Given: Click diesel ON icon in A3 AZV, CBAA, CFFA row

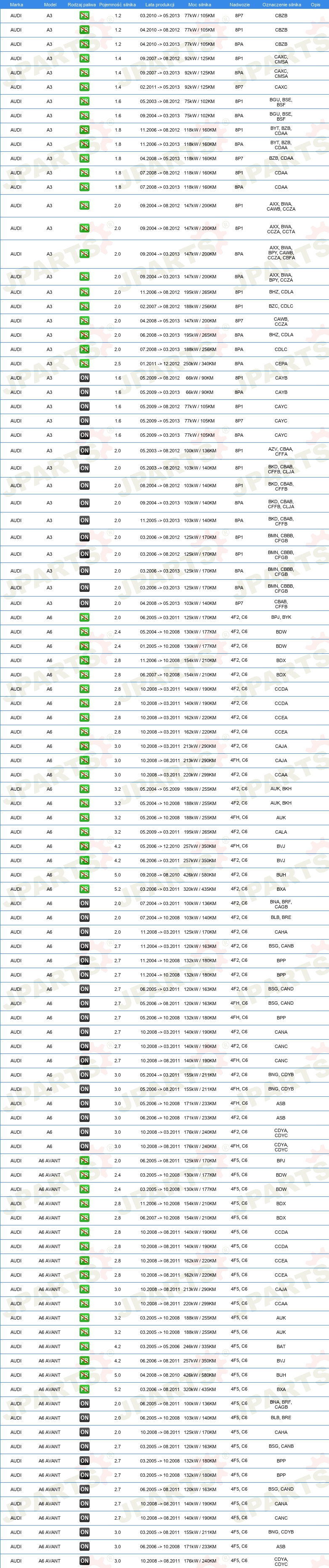Looking at the screenshot, I should pos(84,451).
